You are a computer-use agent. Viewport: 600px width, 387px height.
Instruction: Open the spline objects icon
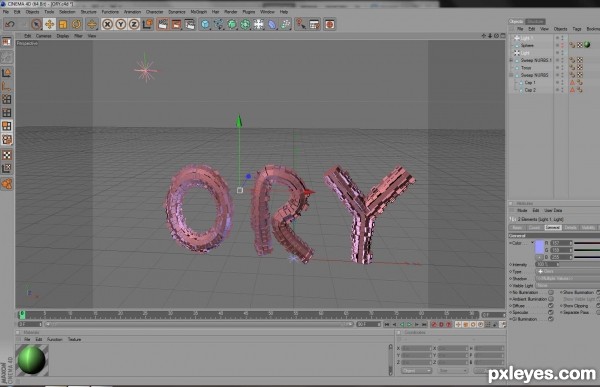(218, 24)
